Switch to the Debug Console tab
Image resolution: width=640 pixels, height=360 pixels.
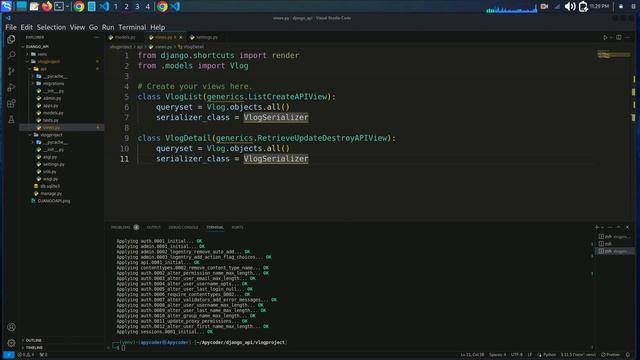point(183,227)
